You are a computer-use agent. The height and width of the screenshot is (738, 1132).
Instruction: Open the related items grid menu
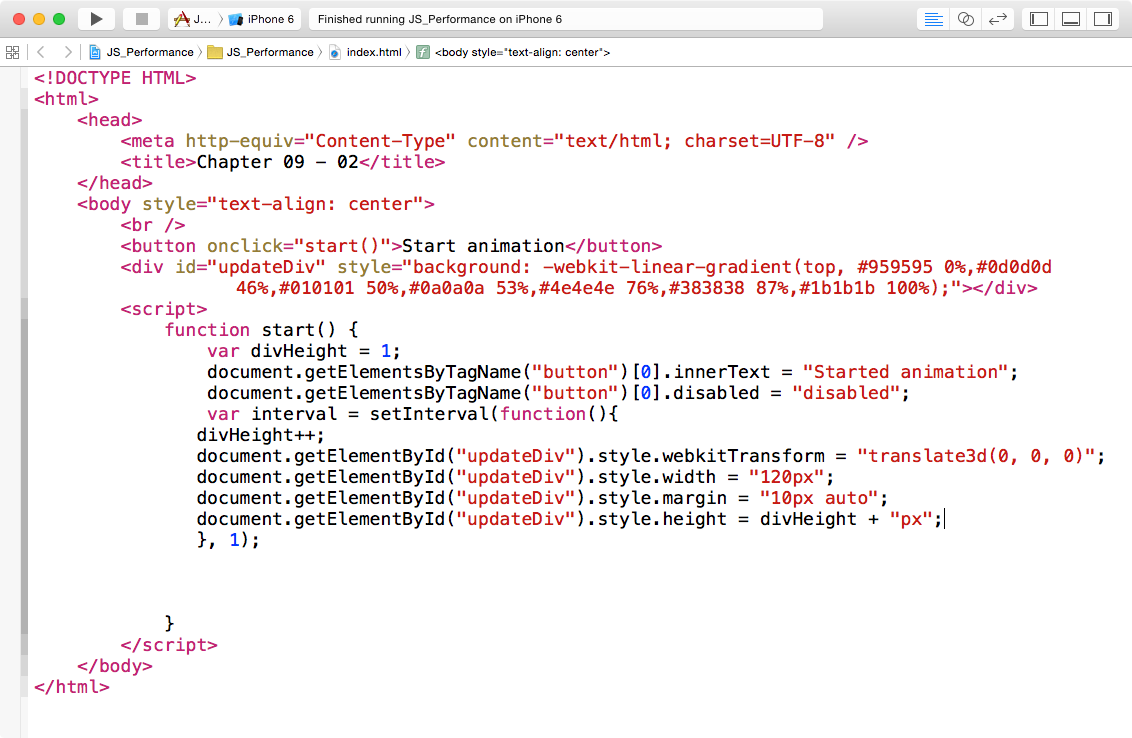[12, 52]
